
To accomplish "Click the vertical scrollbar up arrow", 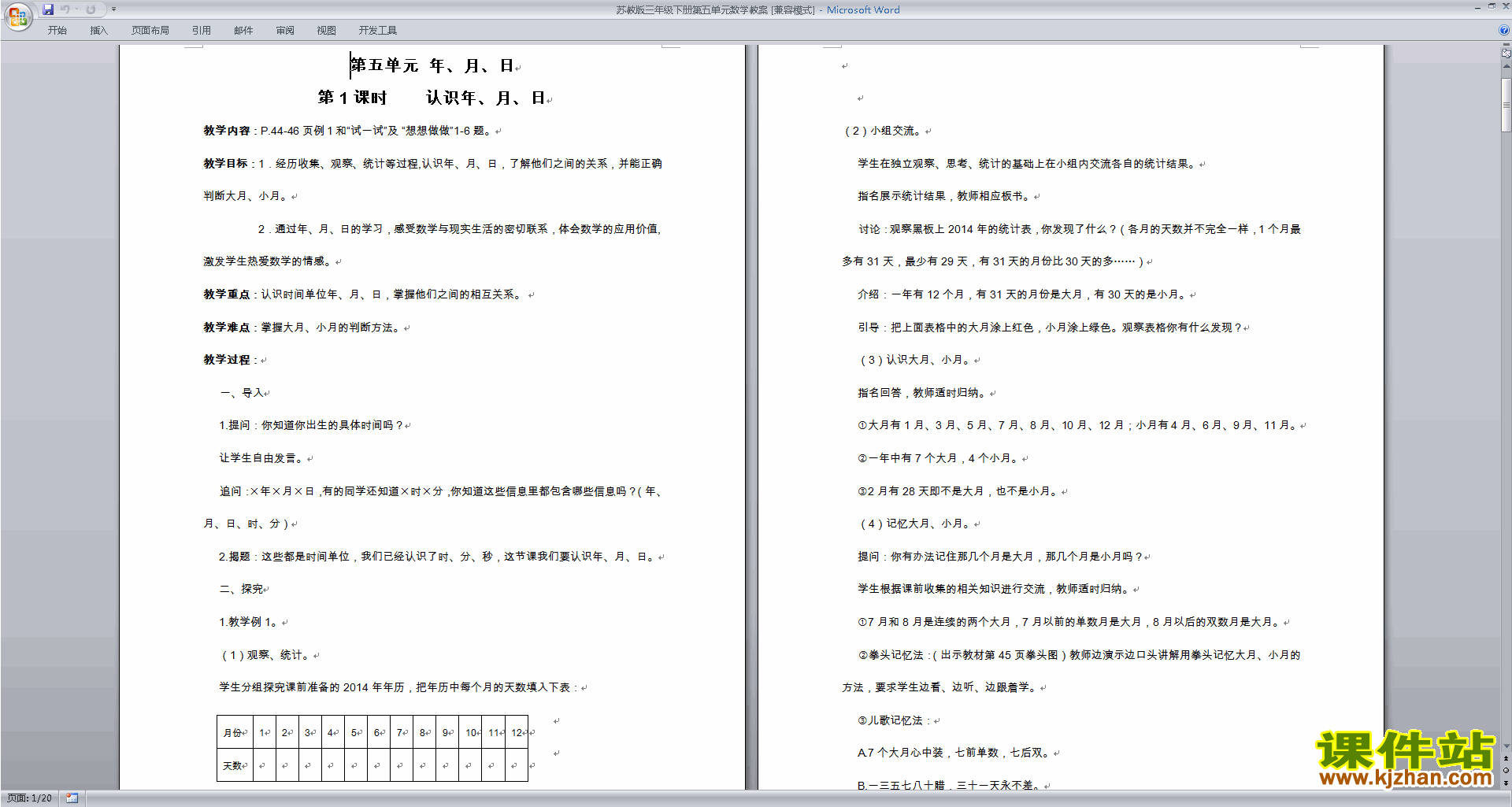I will [1506, 66].
